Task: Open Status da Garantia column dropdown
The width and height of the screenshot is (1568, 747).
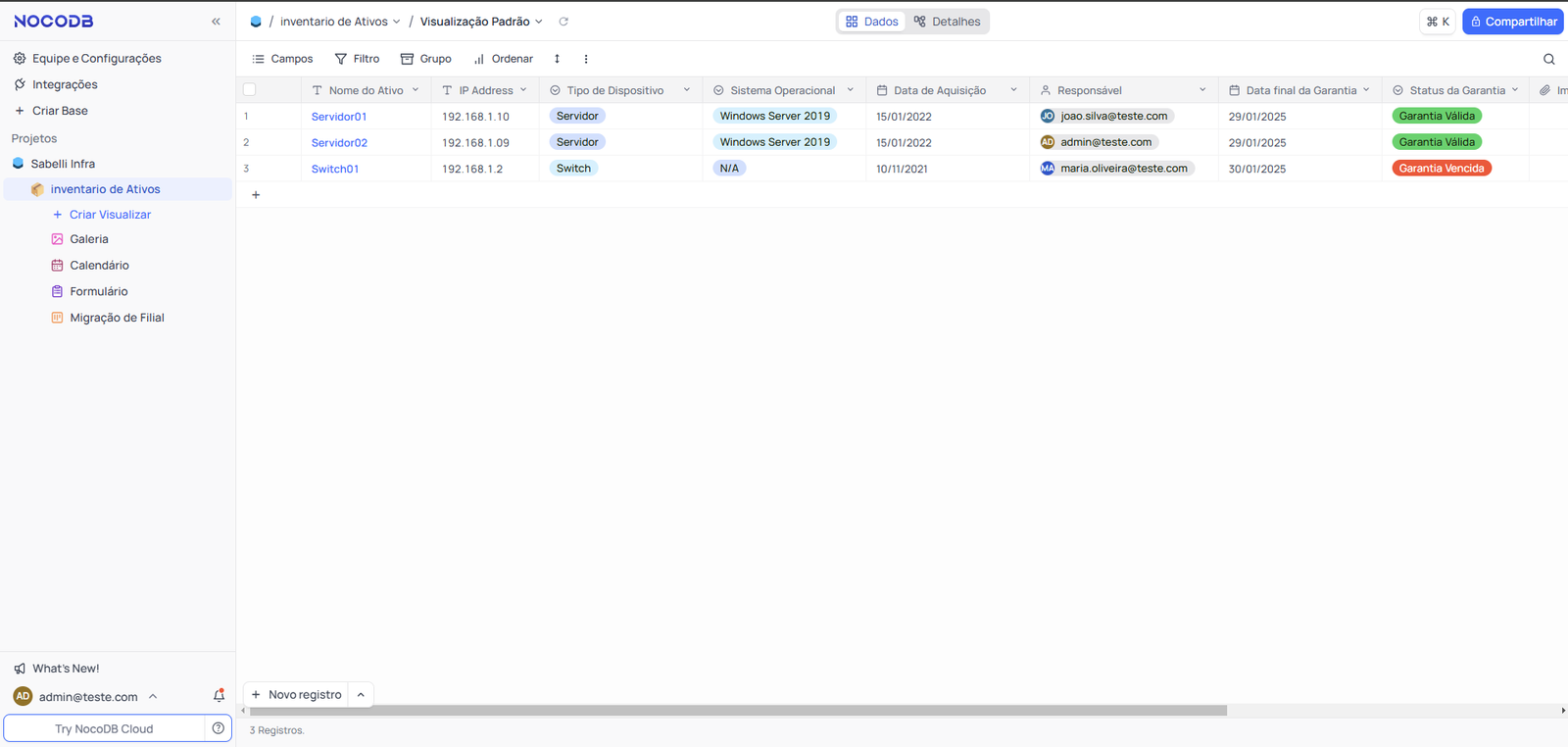Action: click(1515, 90)
